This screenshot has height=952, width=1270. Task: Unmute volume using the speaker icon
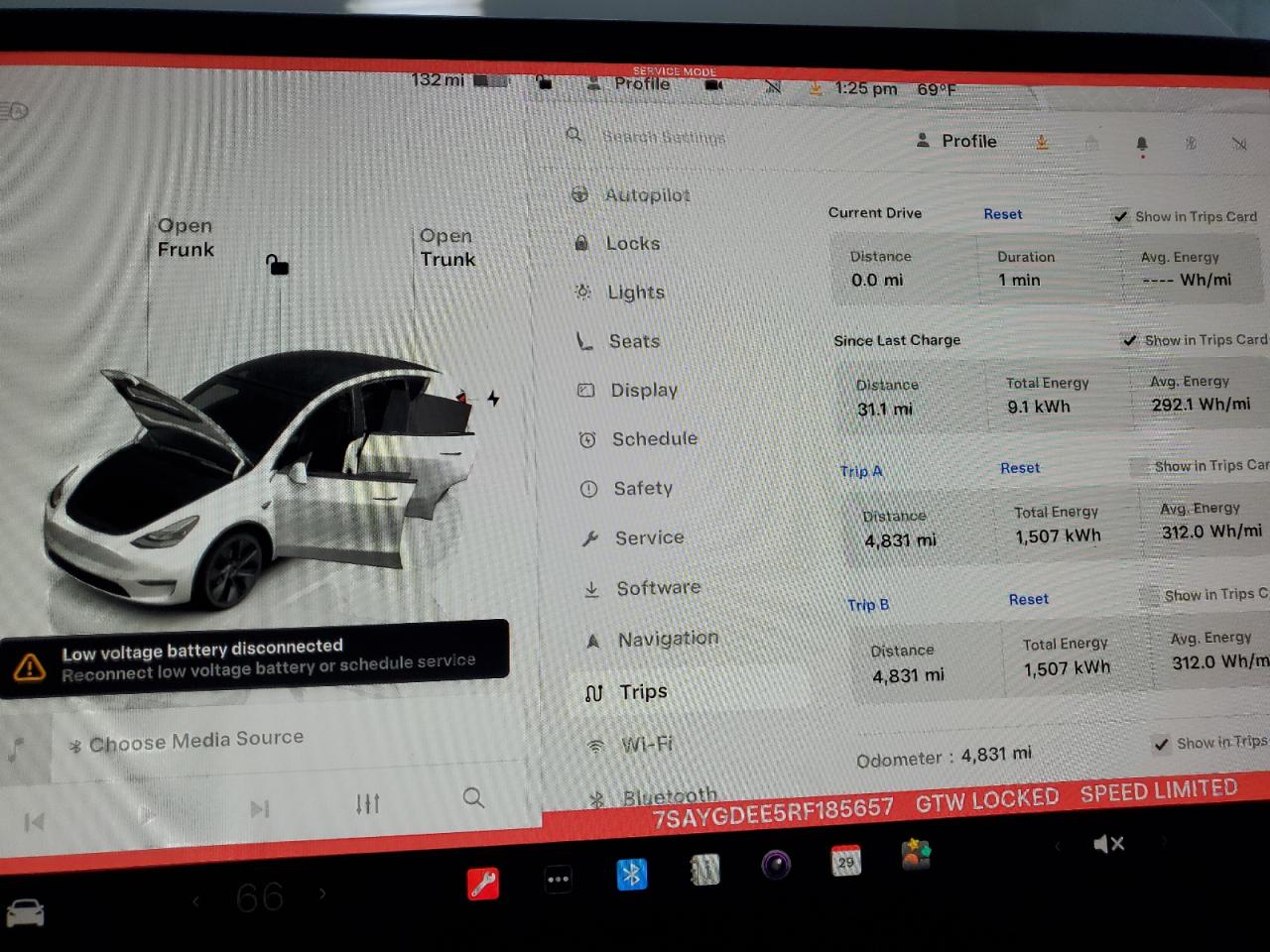[x=1107, y=844]
